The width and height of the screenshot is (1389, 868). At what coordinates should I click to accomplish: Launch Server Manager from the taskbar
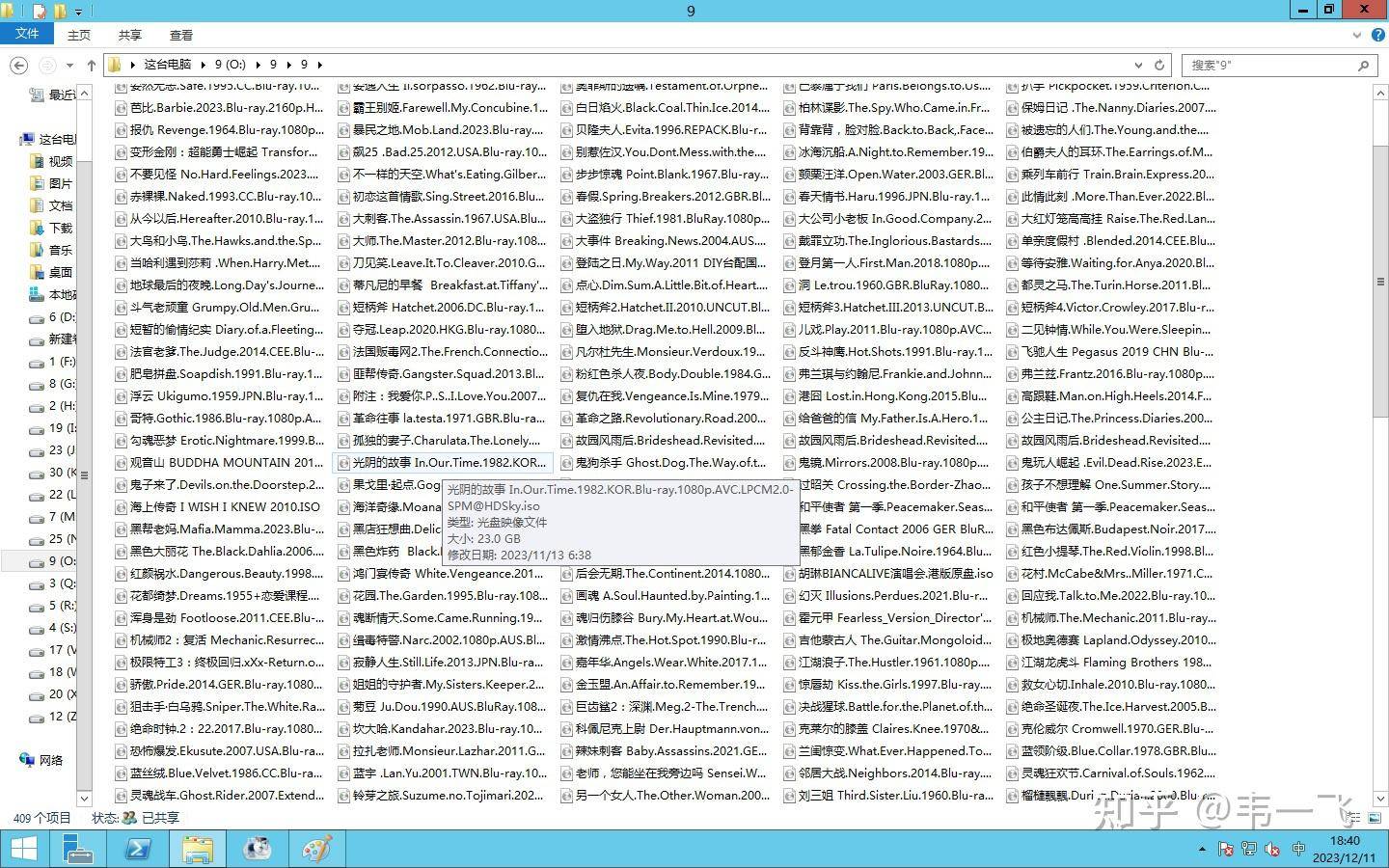[77, 849]
